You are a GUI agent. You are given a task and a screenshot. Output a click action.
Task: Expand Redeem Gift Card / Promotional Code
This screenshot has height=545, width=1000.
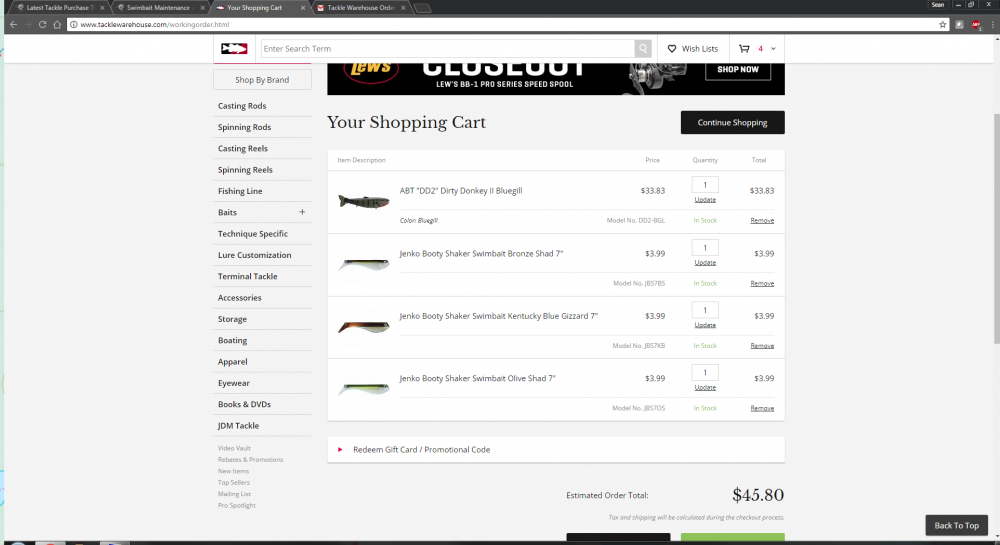click(x=555, y=449)
